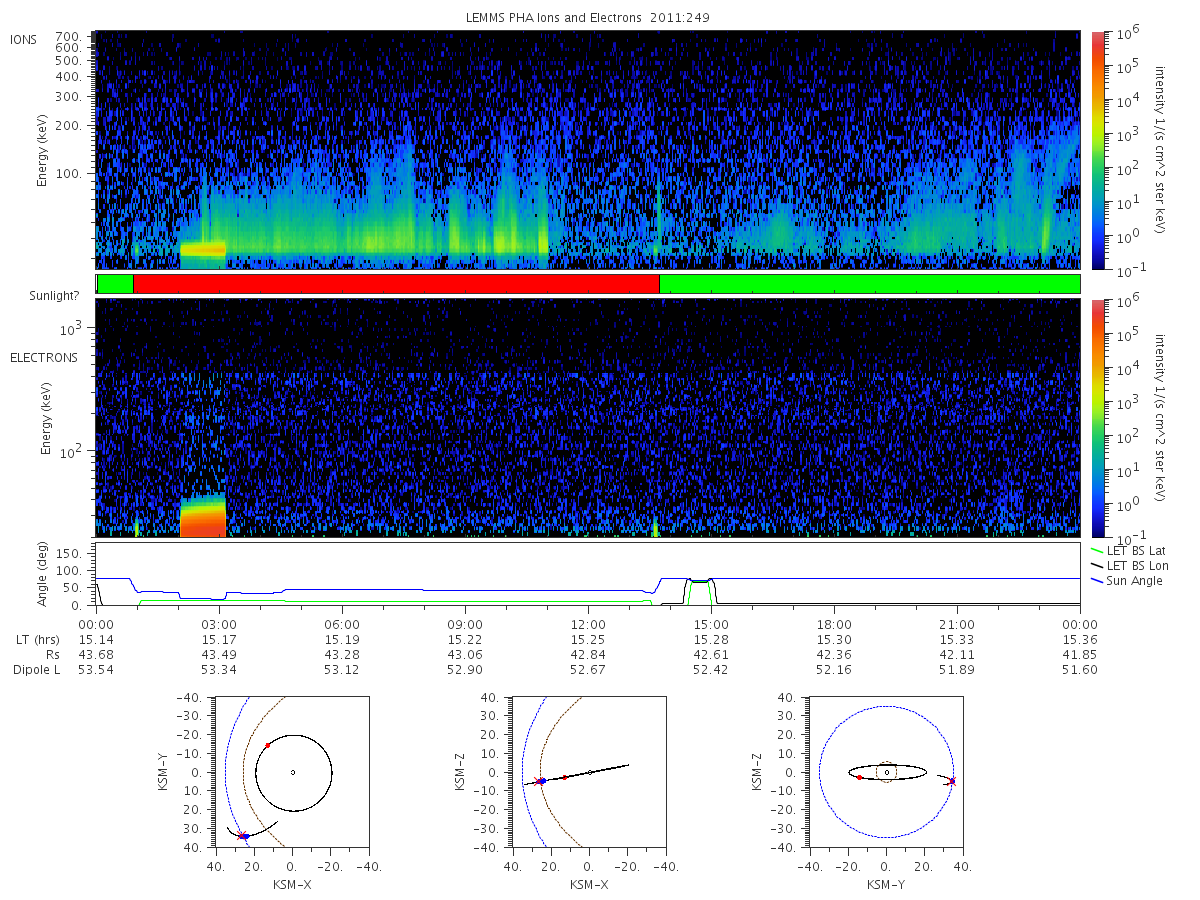Click the red no-sunlight bar segment
Image resolution: width=1200 pixels, height=900 pixels.
pos(396,284)
